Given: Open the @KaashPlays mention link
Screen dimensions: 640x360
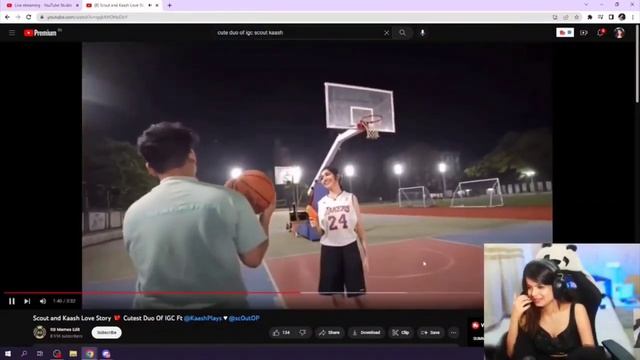Looking at the screenshot, I should coord(202,318).
